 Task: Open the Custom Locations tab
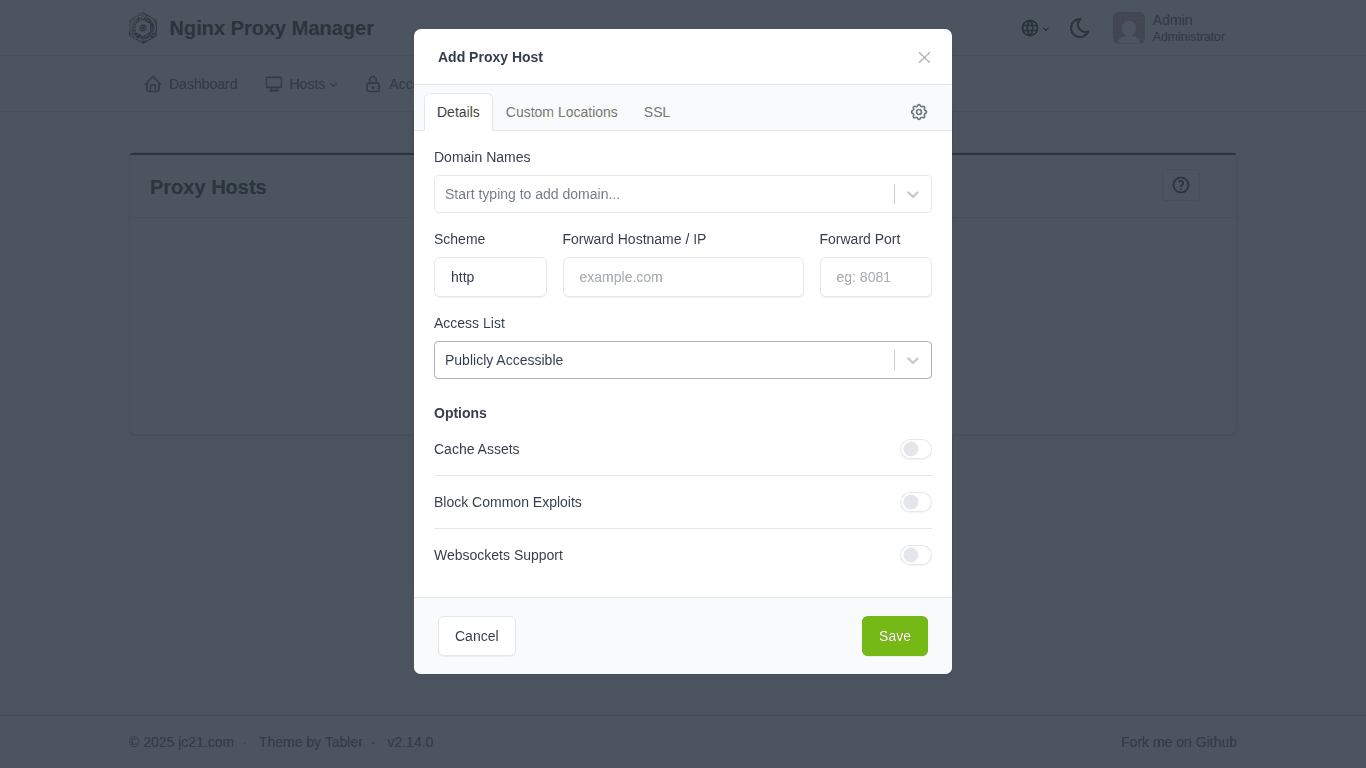click(x=561, y=112)
